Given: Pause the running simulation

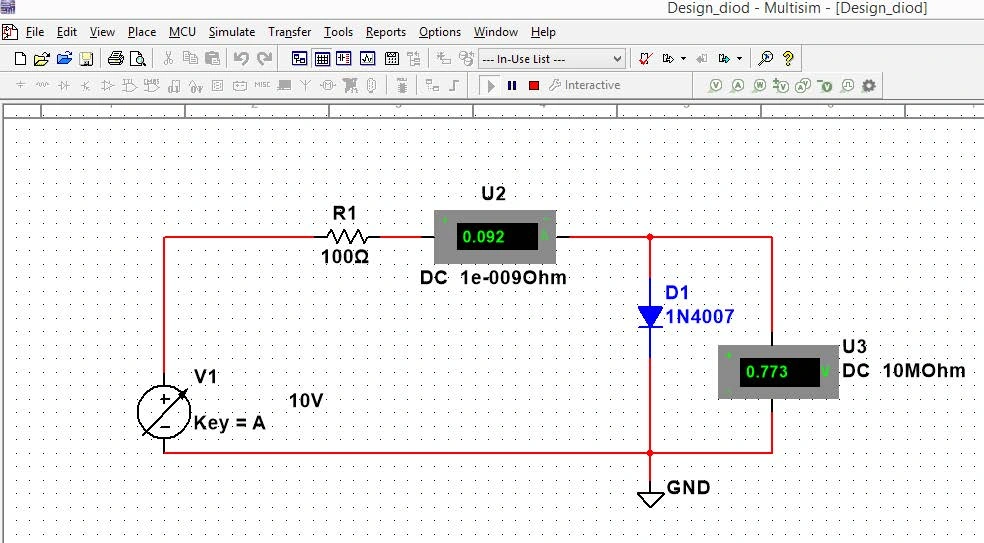Looking at the screenshot, I should coord(512,86).
